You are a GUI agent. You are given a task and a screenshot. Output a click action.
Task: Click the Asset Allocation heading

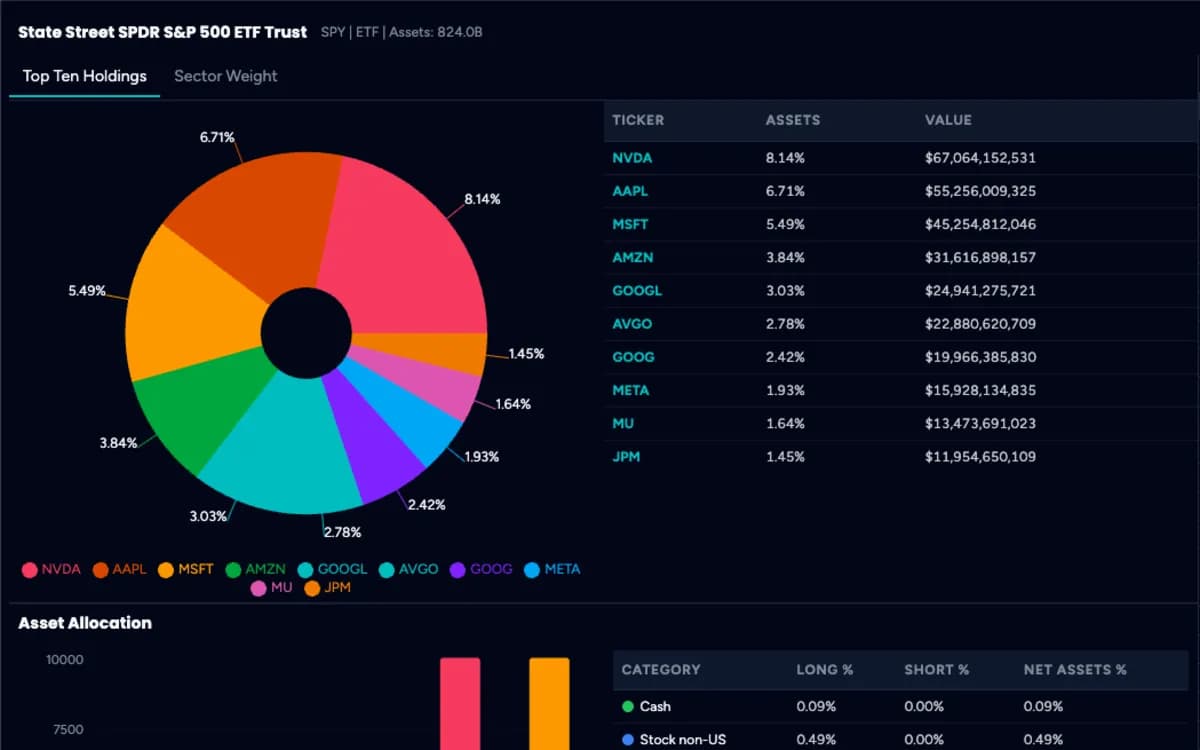(x=85, y=623)
